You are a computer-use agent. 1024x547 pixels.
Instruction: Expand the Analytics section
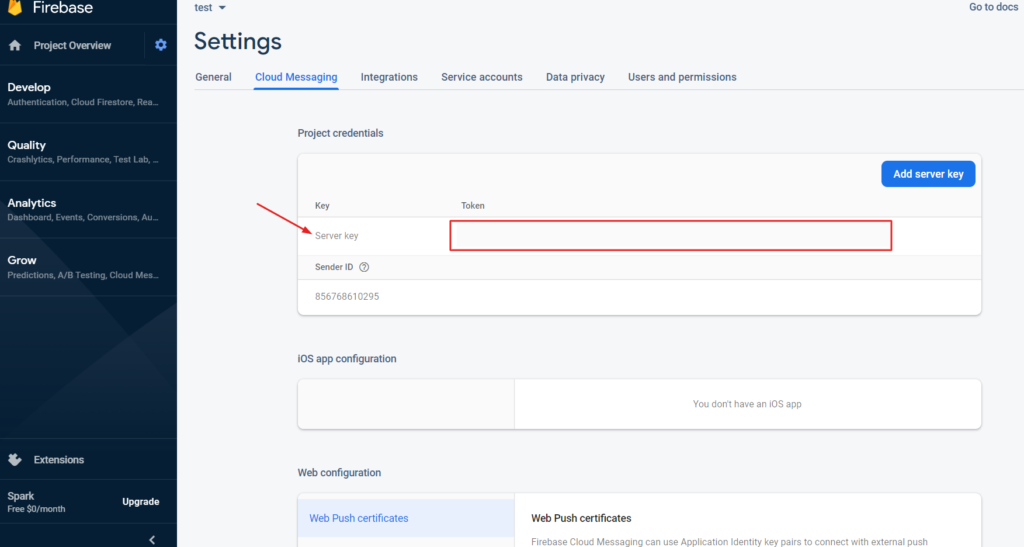coord(88,210)
